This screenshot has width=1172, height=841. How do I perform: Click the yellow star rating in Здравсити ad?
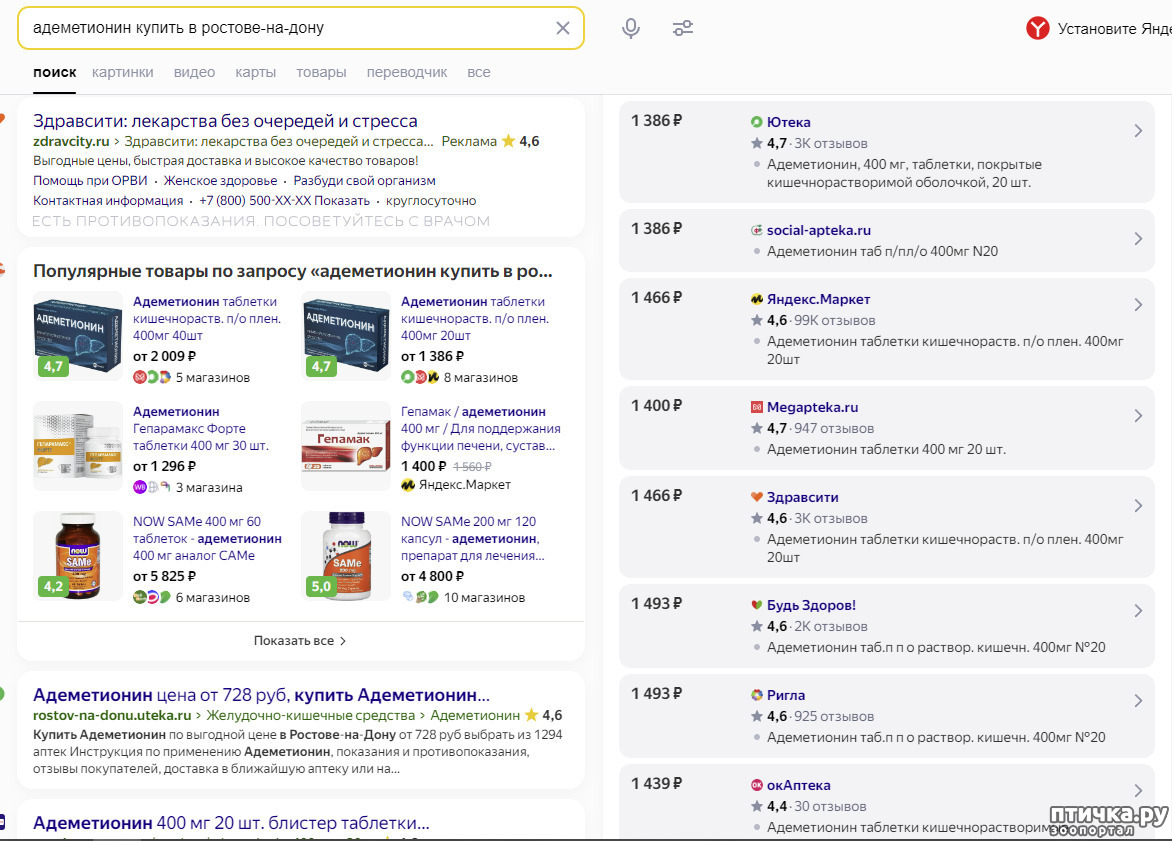coord(508,141)
